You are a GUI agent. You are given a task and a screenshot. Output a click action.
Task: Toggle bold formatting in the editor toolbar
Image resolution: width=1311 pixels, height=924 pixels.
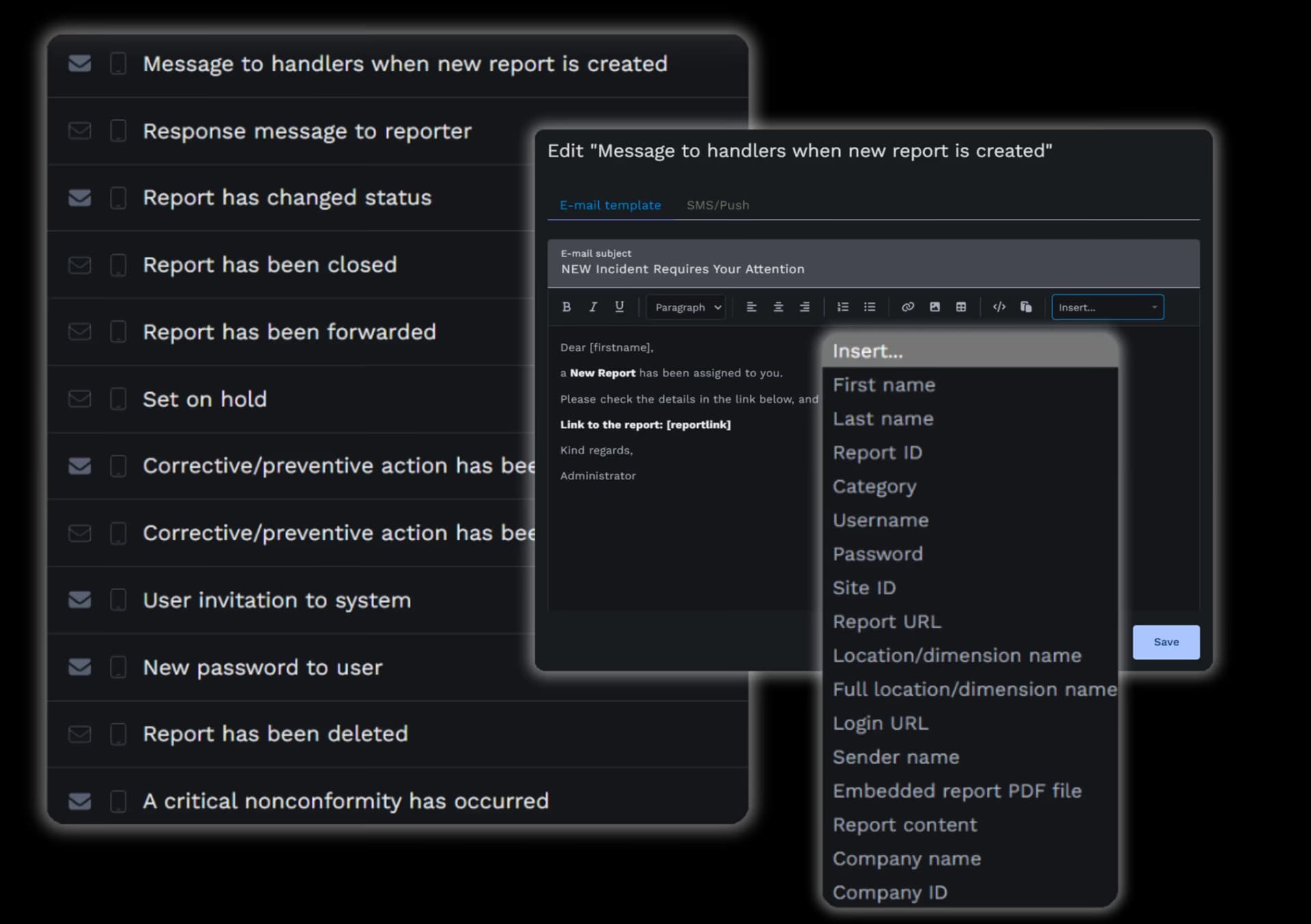pyautogui.click(x=566, y=307)
